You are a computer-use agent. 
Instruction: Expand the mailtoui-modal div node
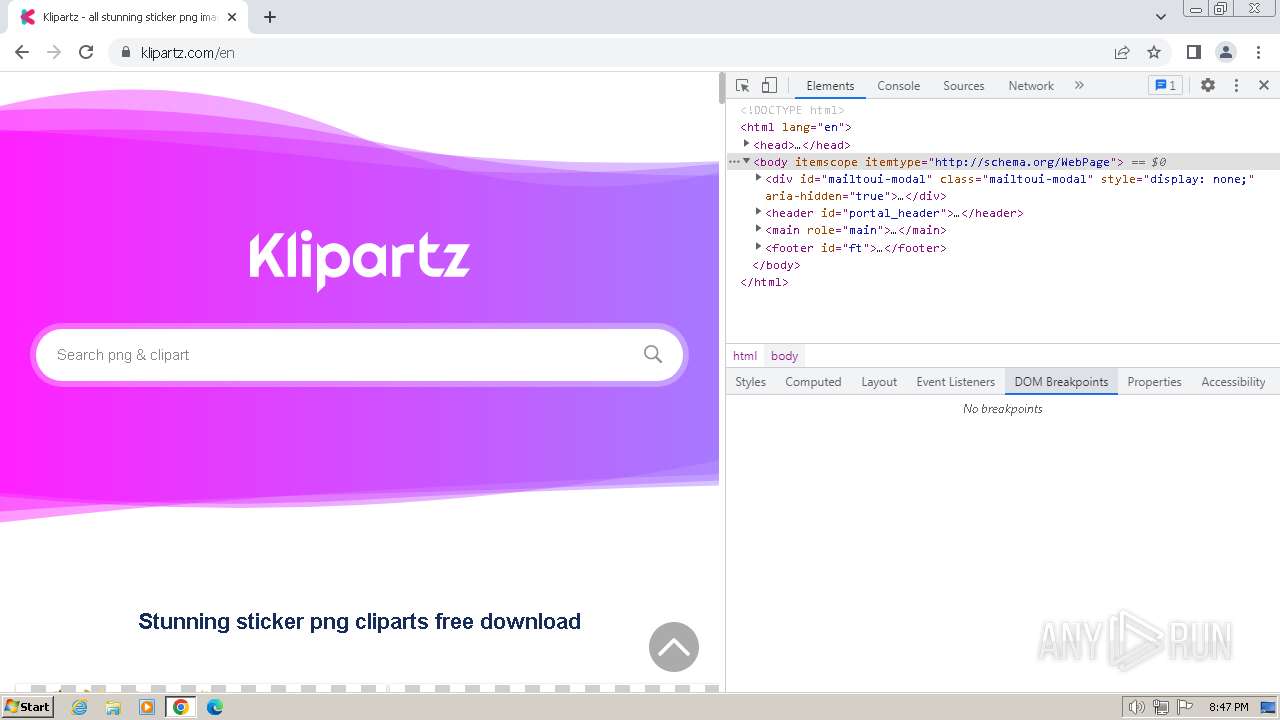758,178
